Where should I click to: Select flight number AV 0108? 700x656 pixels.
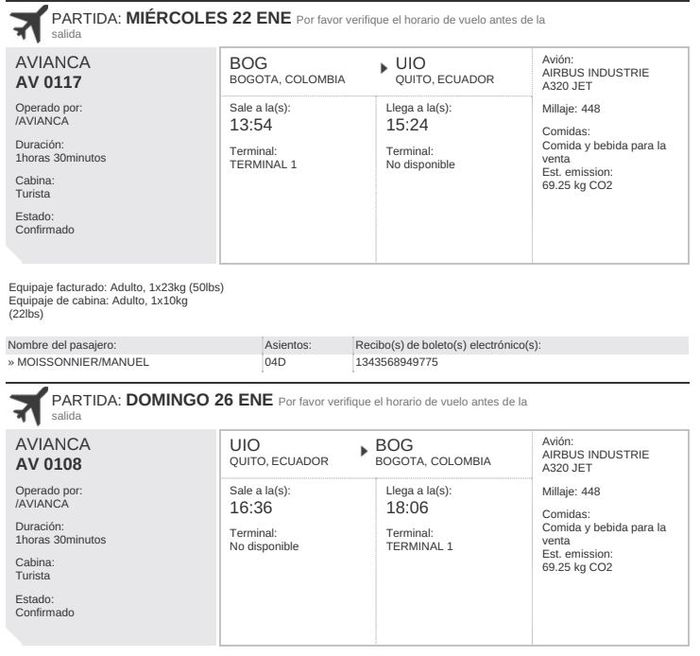coord(49,465)
